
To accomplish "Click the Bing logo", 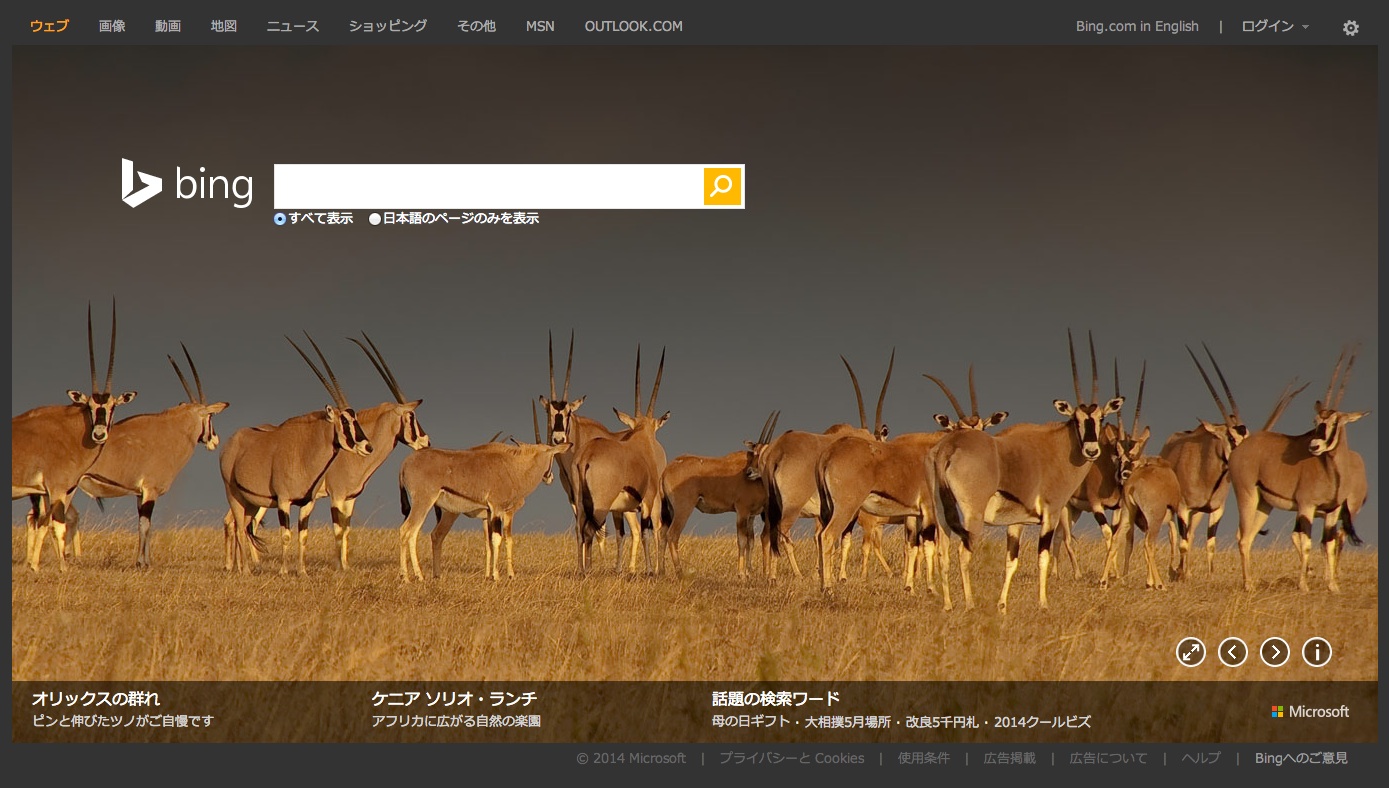I will [187, 184].
